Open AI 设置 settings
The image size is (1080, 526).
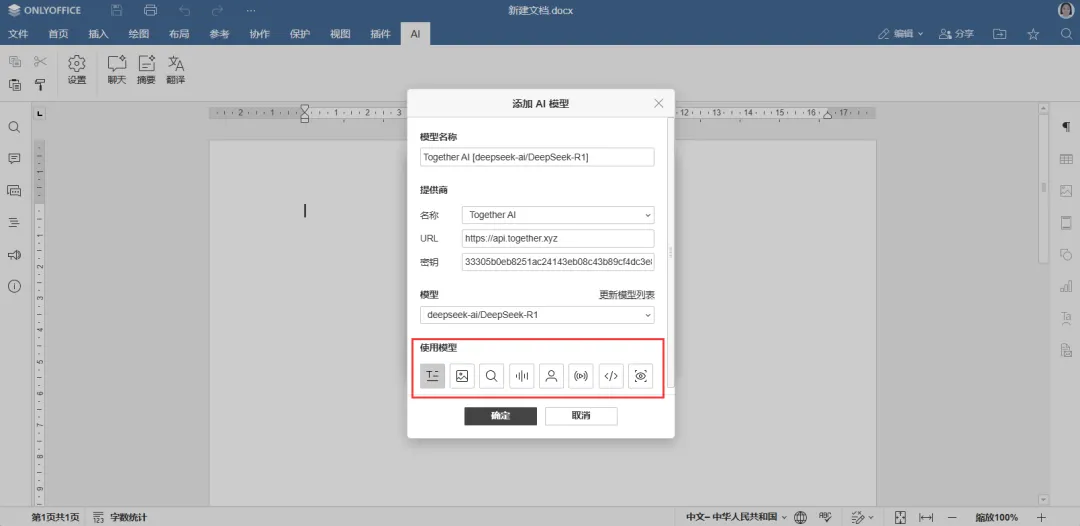(x=76, y=70)
